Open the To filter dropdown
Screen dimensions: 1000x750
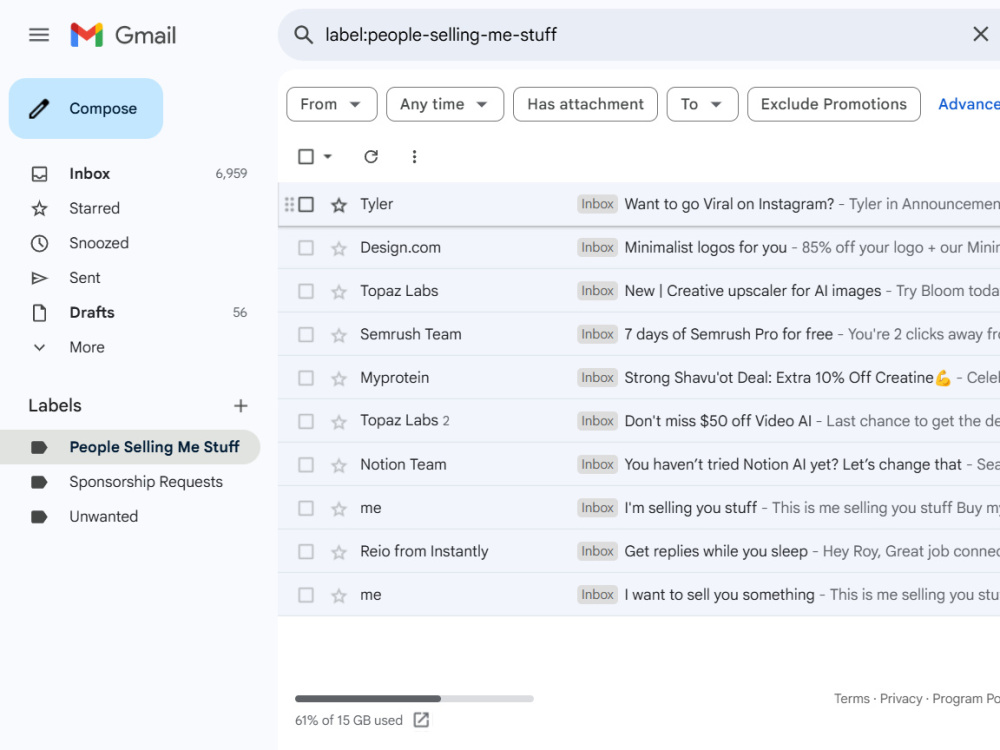pos(702,104)
